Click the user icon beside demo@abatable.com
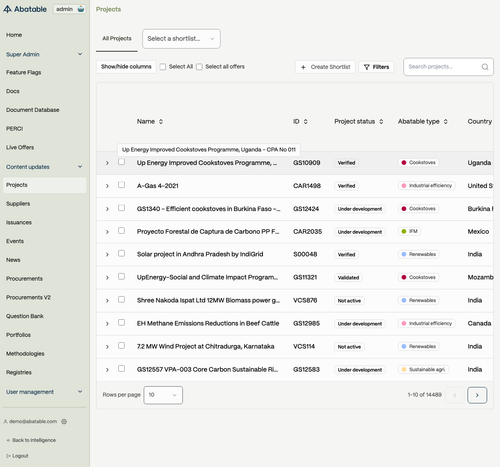The image size is (500, 467). 5,422
